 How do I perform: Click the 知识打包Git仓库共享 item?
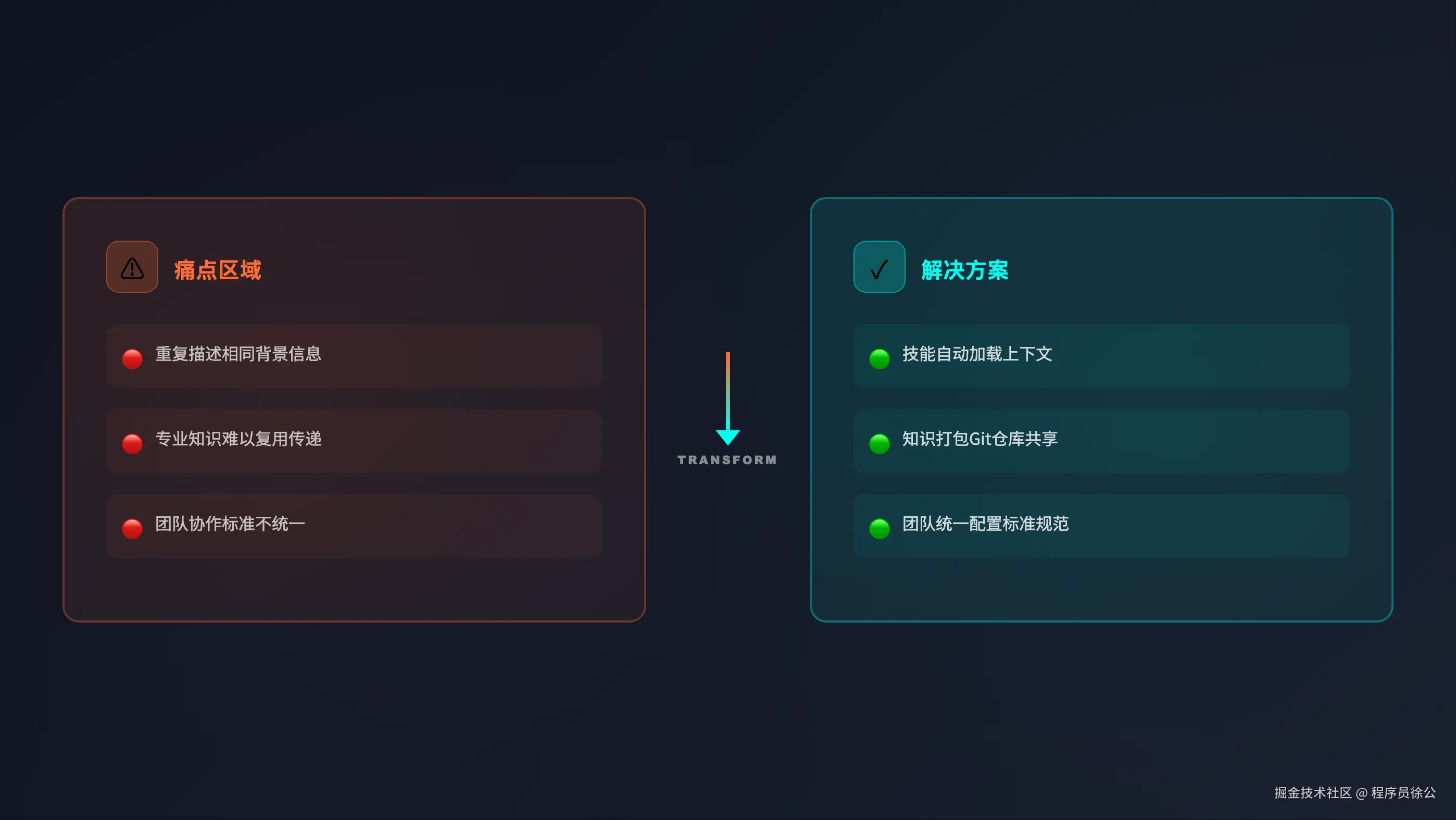tap(1101, 441)
